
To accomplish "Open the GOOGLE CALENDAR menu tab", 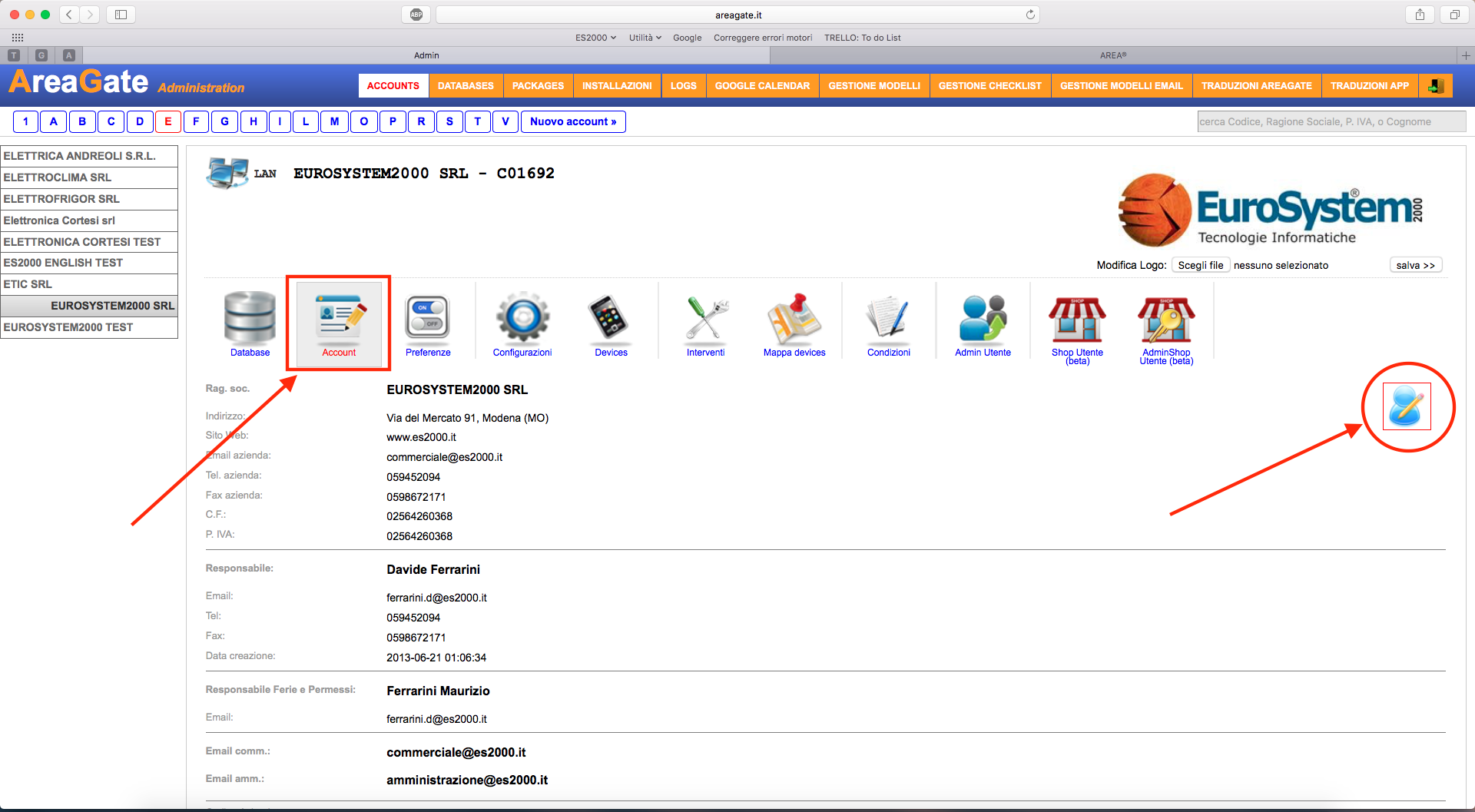I will tap(762, 86).
